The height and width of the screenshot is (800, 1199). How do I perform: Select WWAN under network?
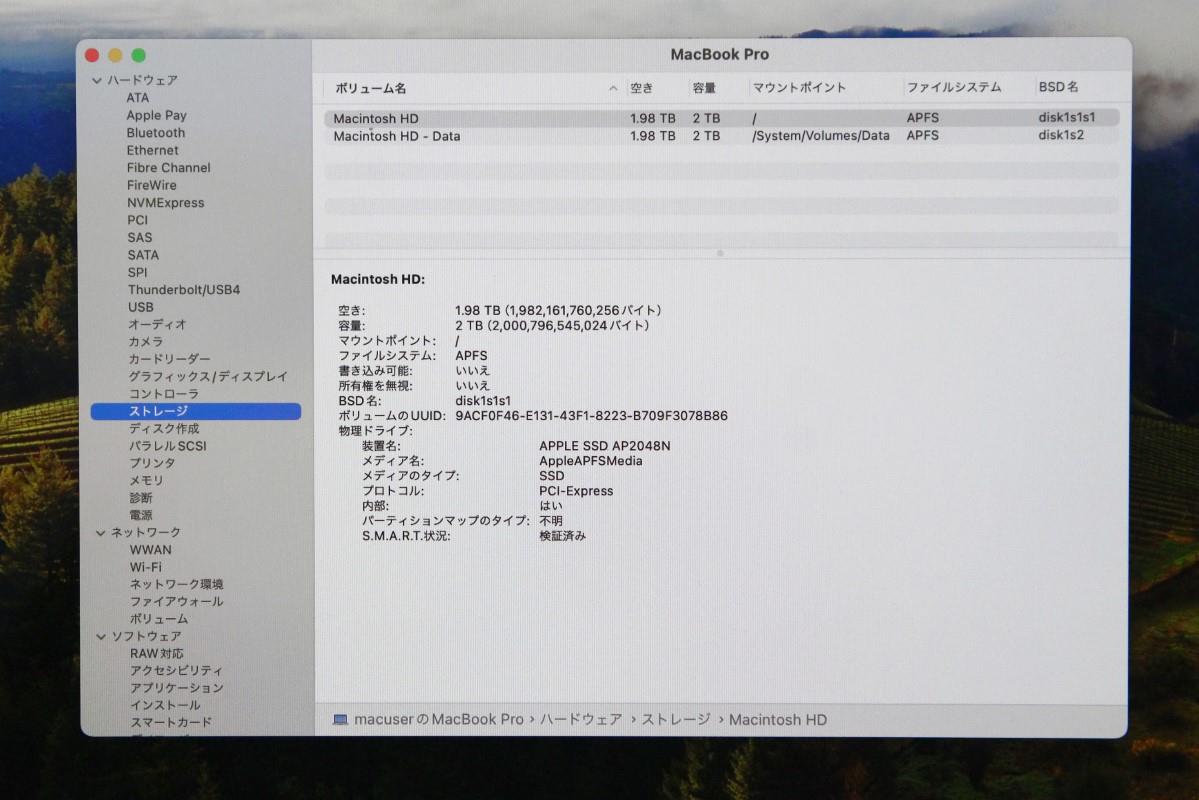(x=151, y=550)
